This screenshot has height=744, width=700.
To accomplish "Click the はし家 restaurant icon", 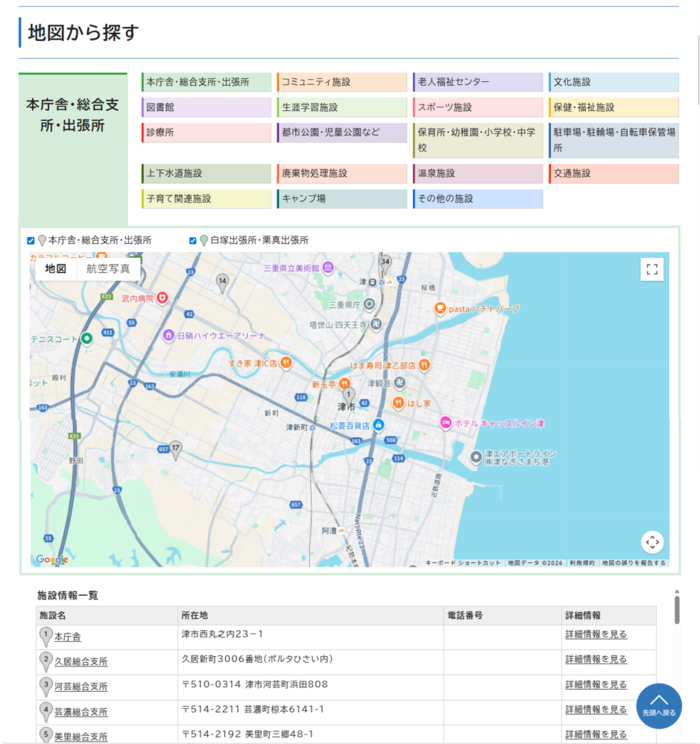I will coord(398,403).
